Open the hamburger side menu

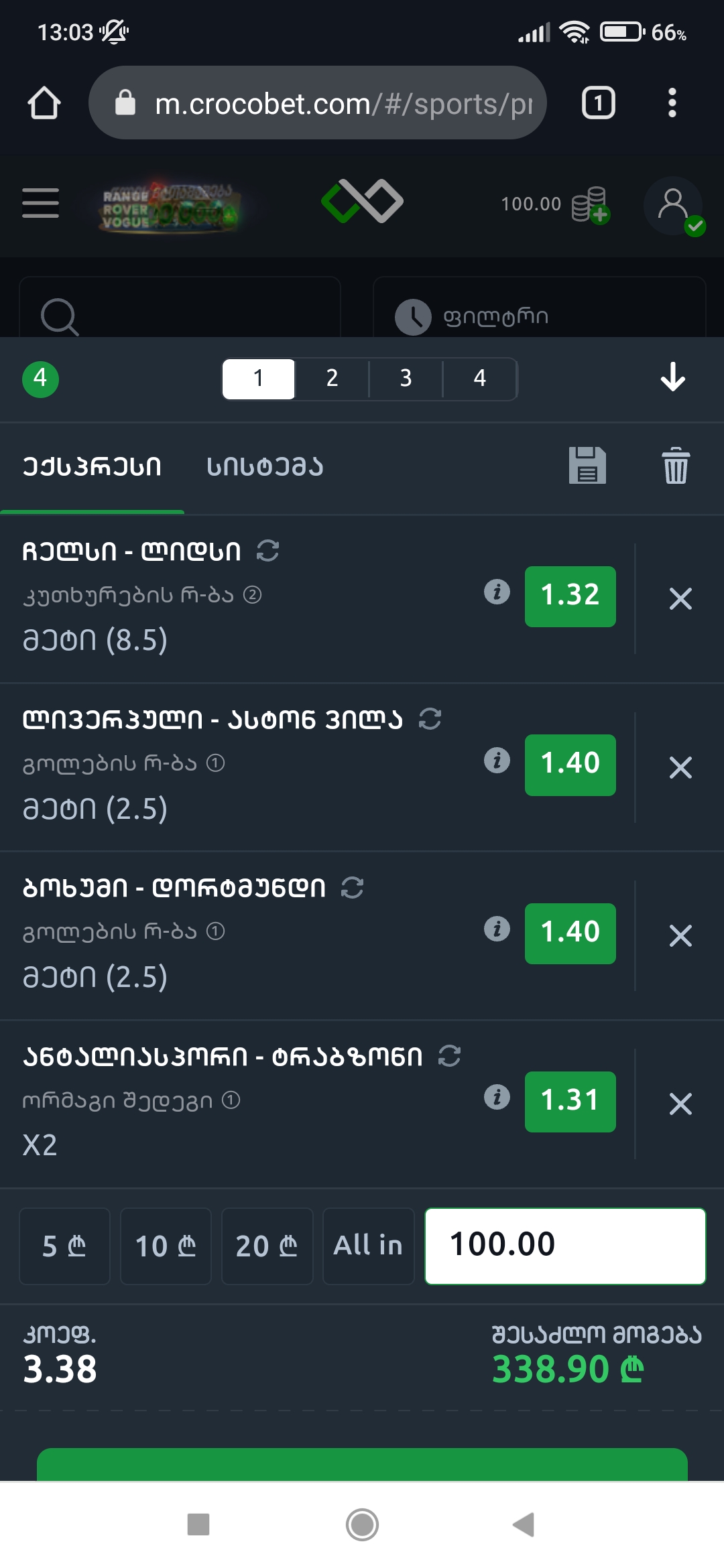(x=41, y=203)
